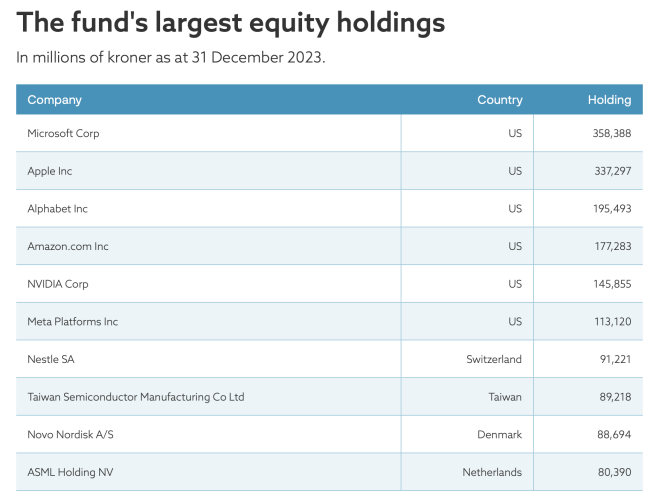Click the NVIDIA Corp row name
The height and width of the screenshot is (500, 656).
tap(58, 284)
